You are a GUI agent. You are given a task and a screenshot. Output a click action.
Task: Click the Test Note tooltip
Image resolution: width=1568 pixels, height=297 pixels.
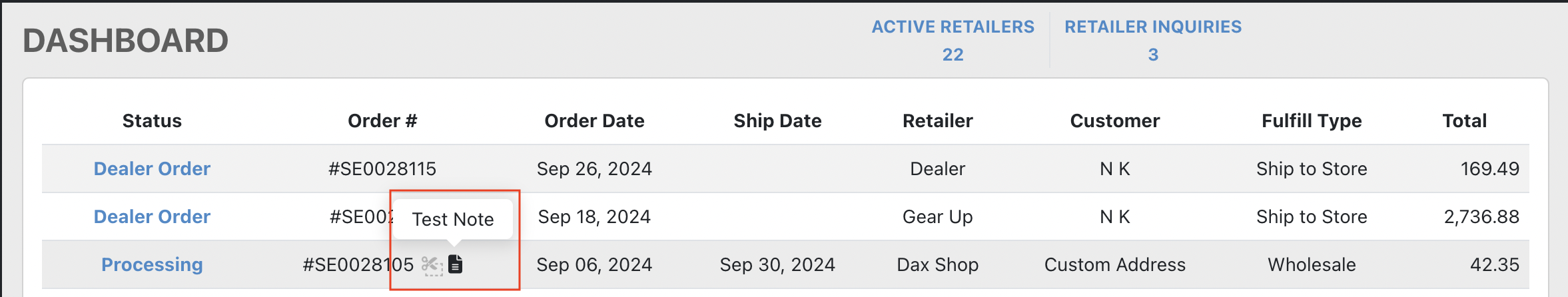(453, 219)
